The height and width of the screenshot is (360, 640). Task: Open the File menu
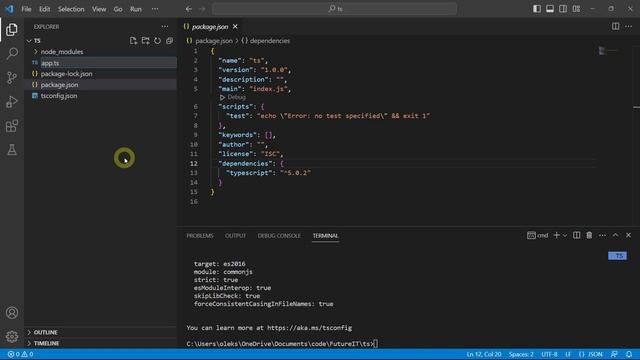pyautogui.click(x=26, y=9)
